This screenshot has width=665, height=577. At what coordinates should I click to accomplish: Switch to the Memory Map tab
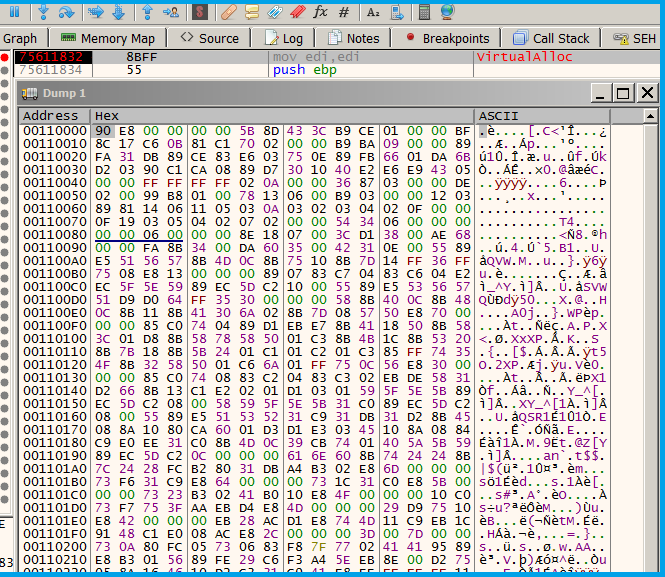click(108, 38)
